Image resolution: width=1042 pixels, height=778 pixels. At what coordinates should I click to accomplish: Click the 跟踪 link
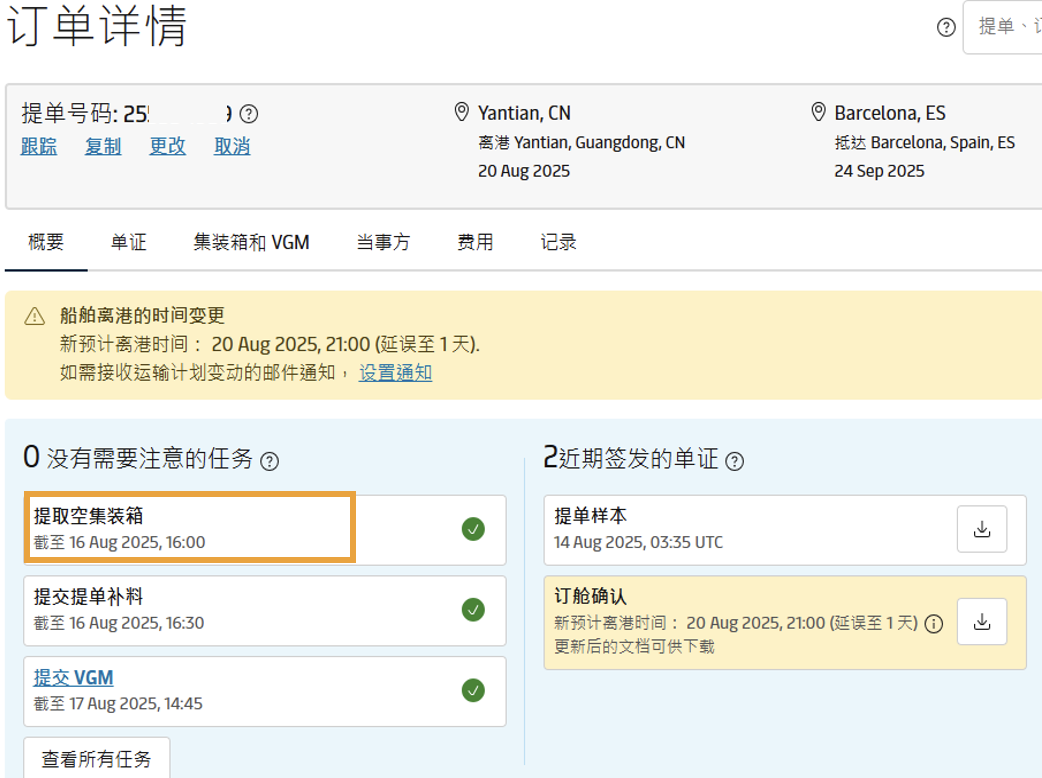click(x=39, y=146)
